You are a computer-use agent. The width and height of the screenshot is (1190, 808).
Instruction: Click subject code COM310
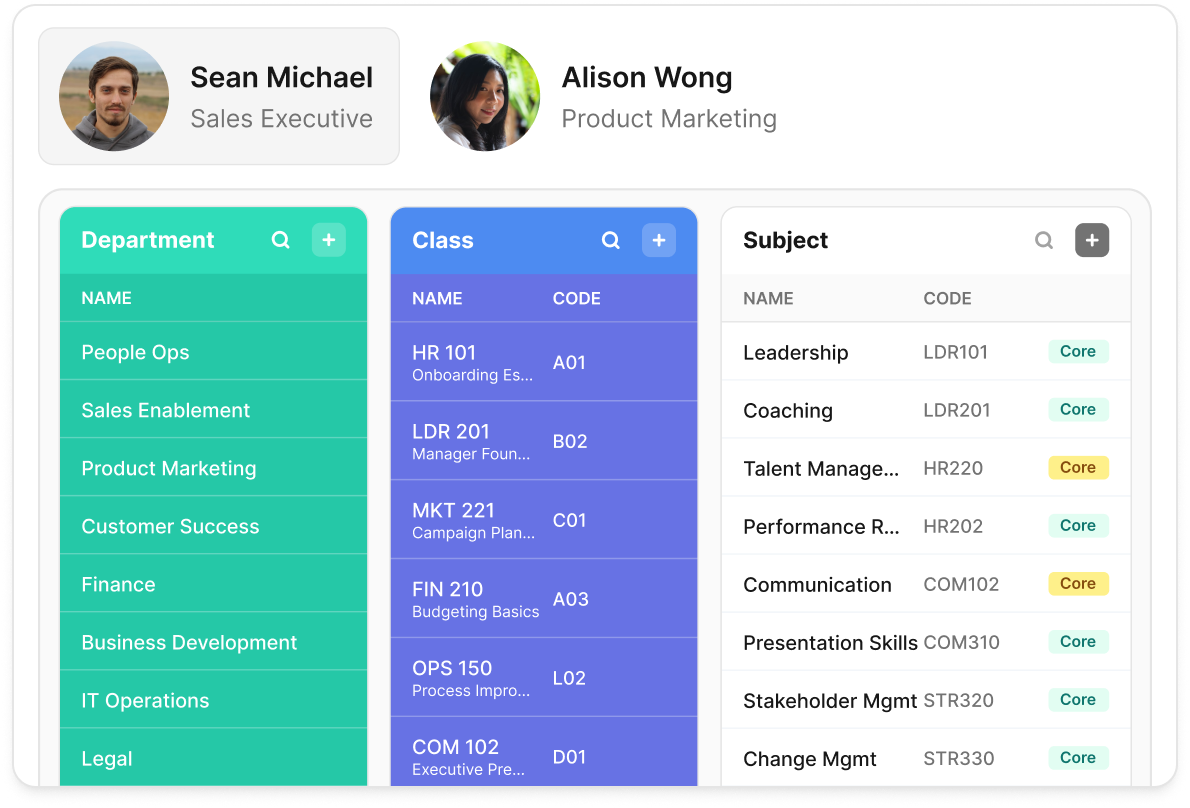[962, 643]
